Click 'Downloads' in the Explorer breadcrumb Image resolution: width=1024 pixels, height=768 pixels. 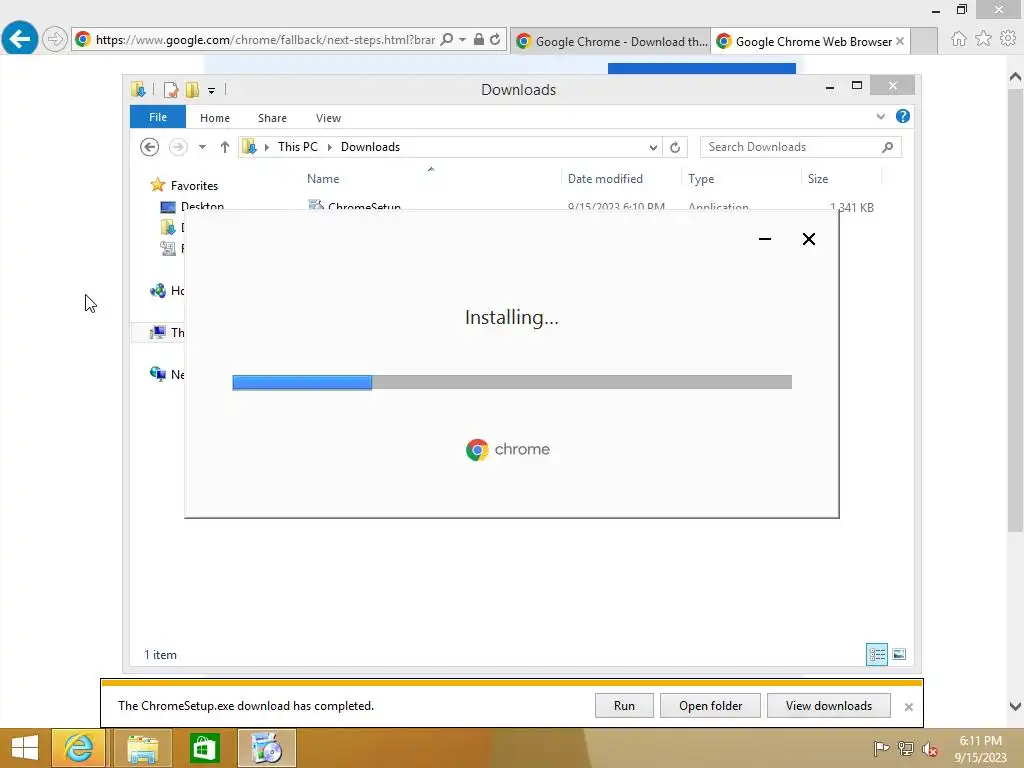click(x=370, y=147)
